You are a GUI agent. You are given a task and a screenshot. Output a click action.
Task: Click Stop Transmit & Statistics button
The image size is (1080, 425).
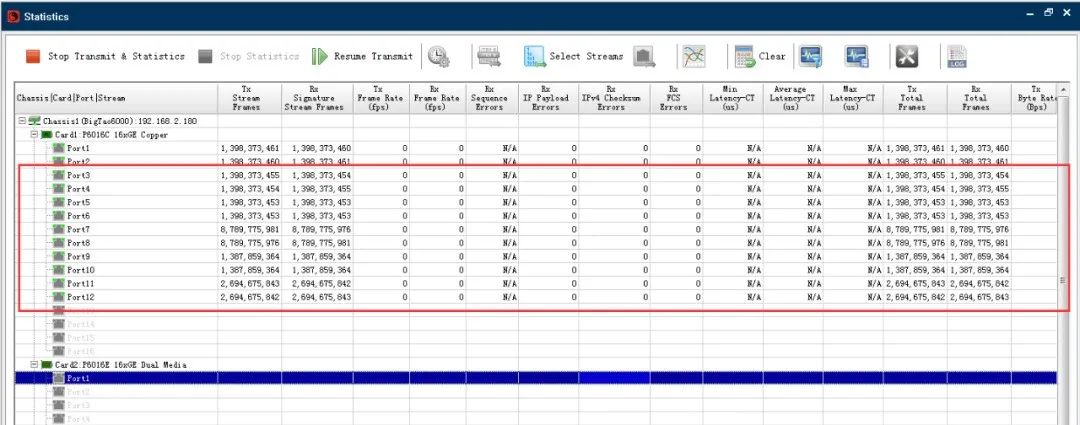[x=105, y=57]
